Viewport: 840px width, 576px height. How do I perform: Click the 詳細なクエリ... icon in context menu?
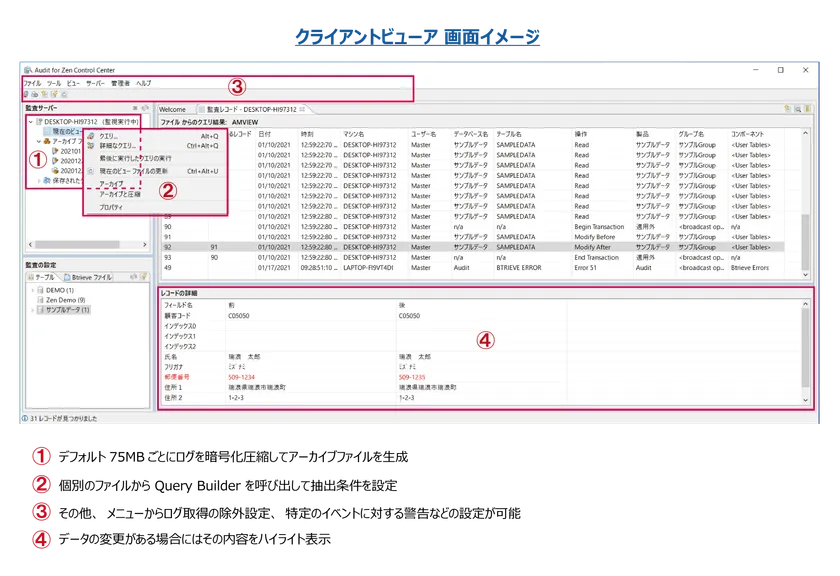[x=91, y=146]
